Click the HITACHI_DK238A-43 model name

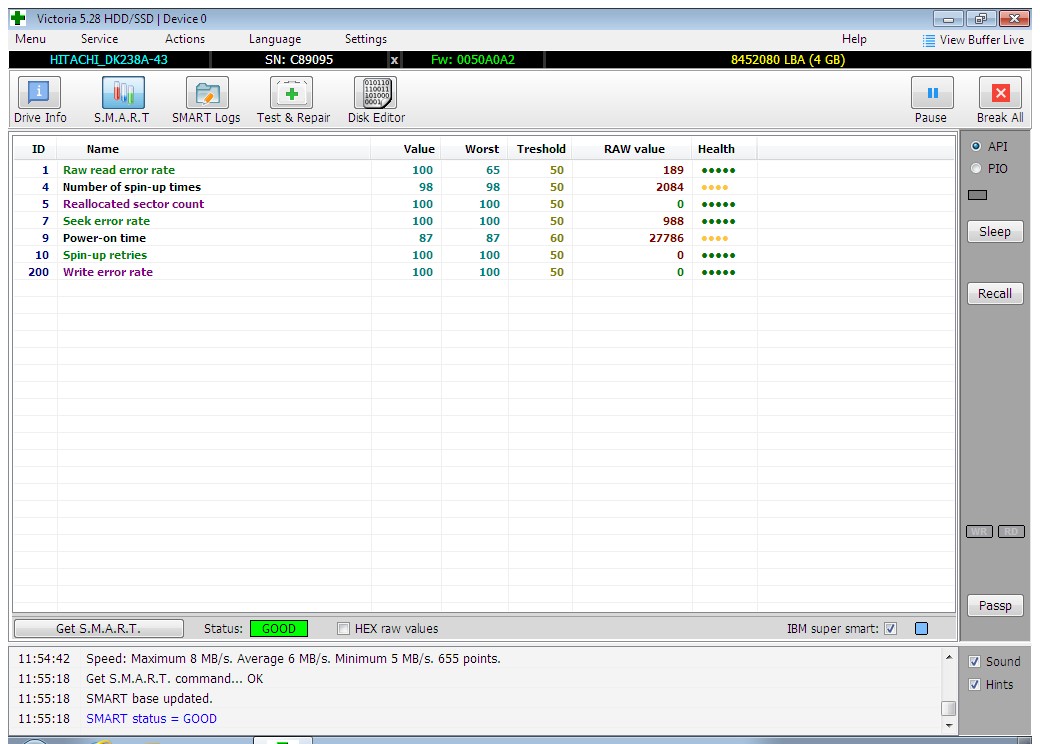(109, 60)
